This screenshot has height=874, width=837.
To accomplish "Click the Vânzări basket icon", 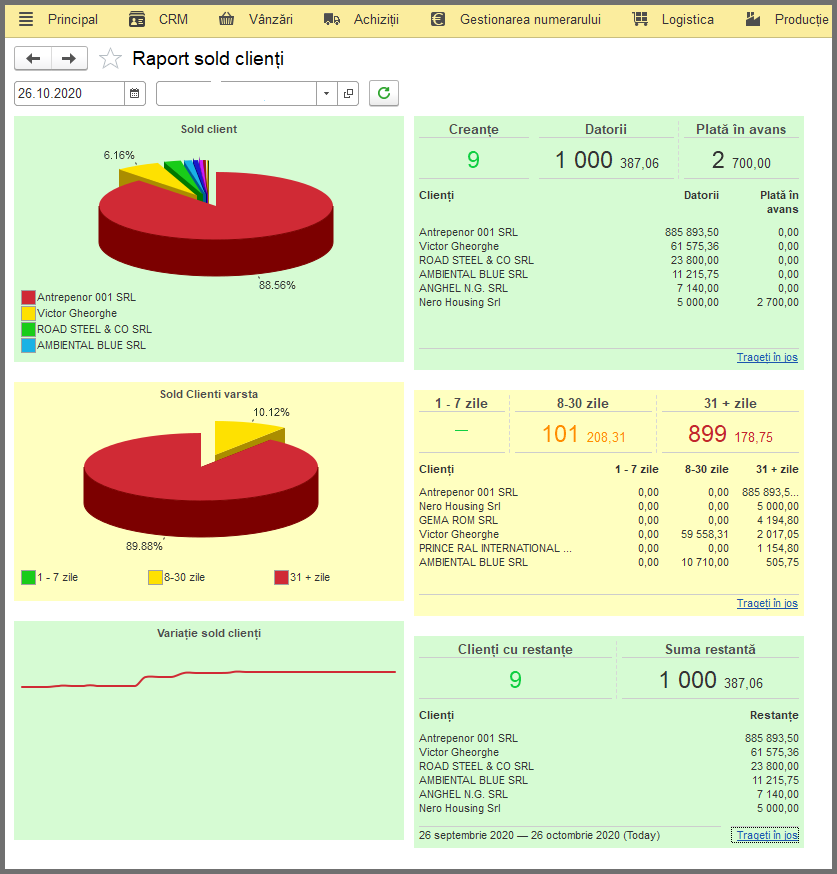I will (x=226, y=20).
